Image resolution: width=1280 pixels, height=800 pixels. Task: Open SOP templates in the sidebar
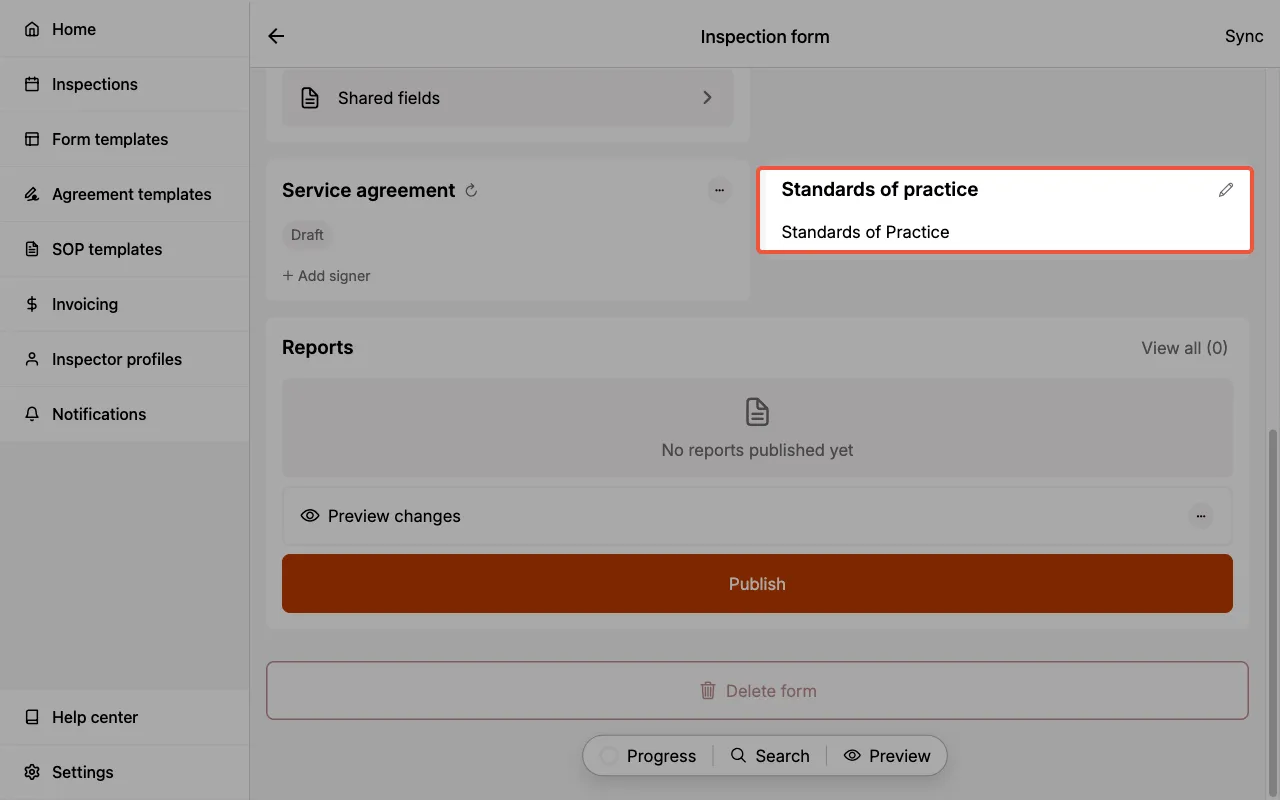point(107,249)
